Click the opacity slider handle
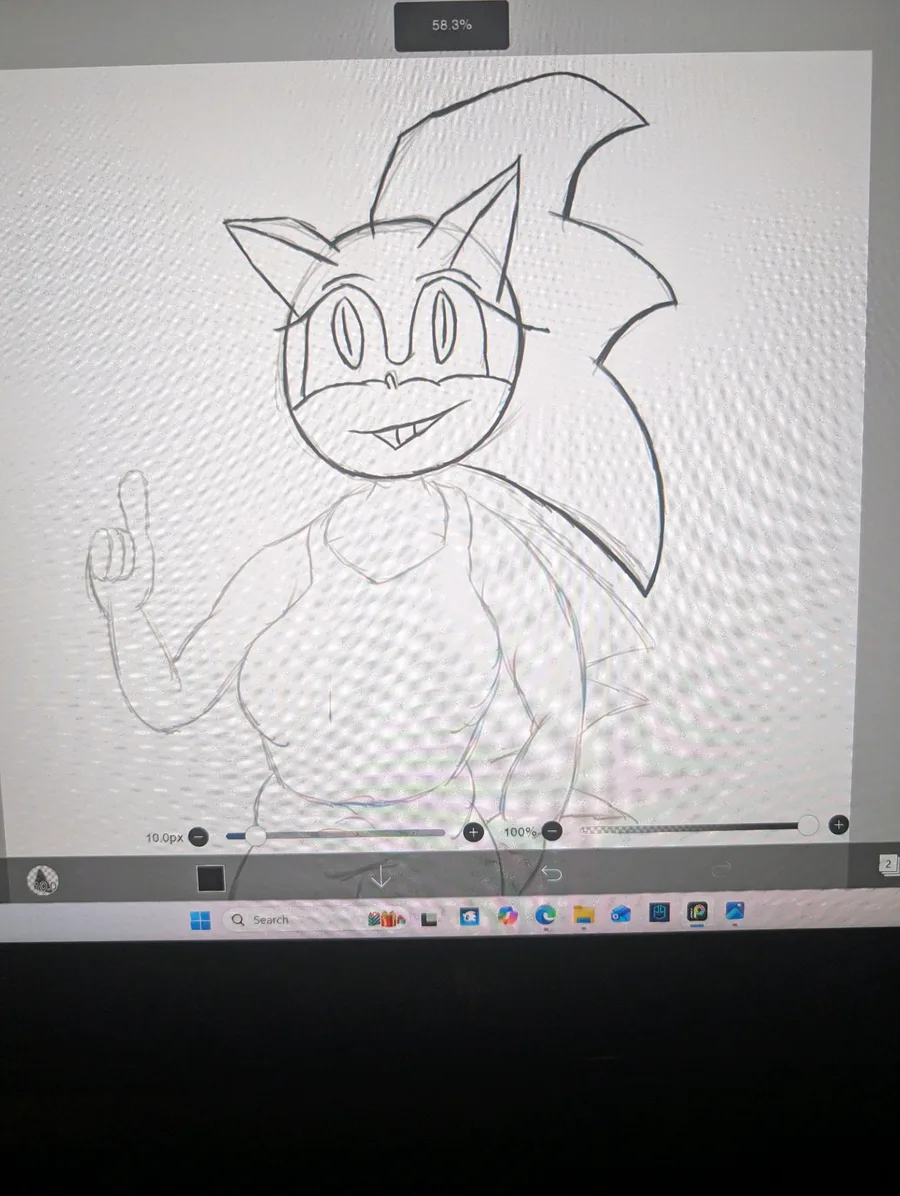 tap(808, 825)
